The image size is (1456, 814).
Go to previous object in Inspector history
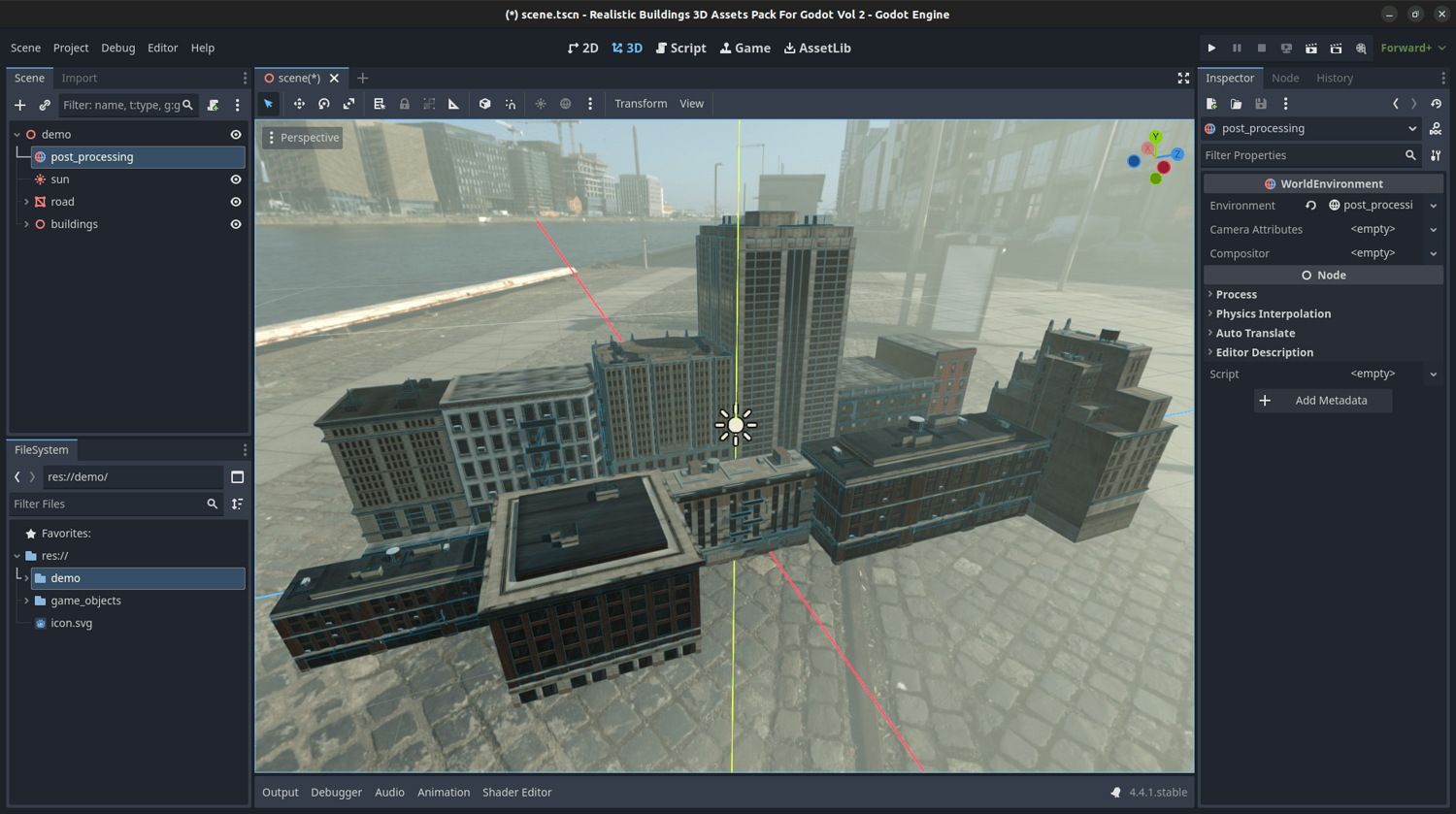click(1396, 104)
